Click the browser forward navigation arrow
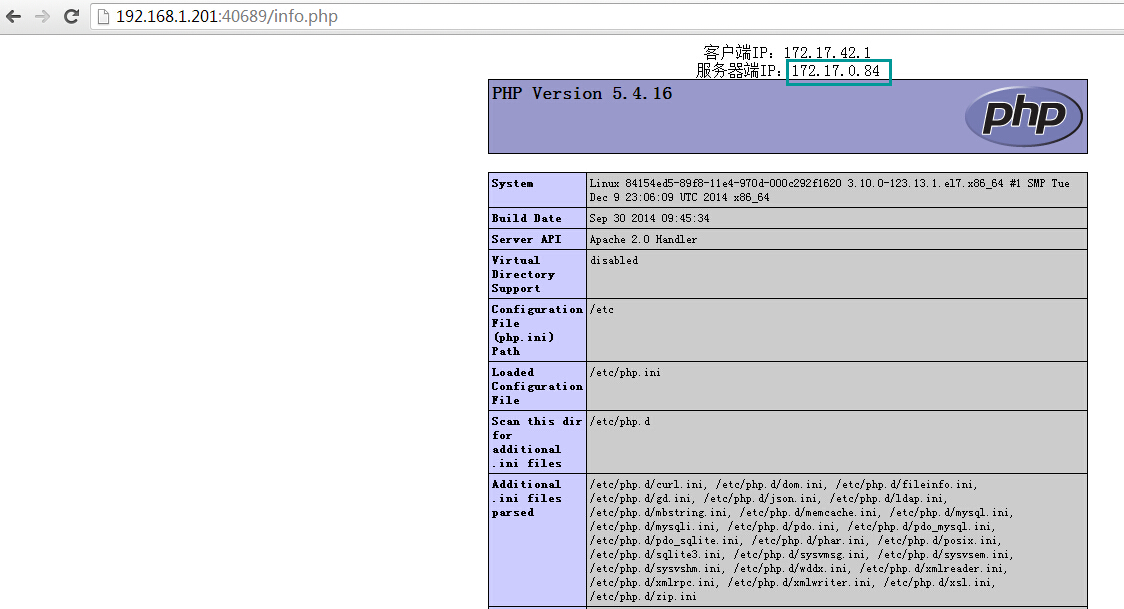 (x=41, y=16)
